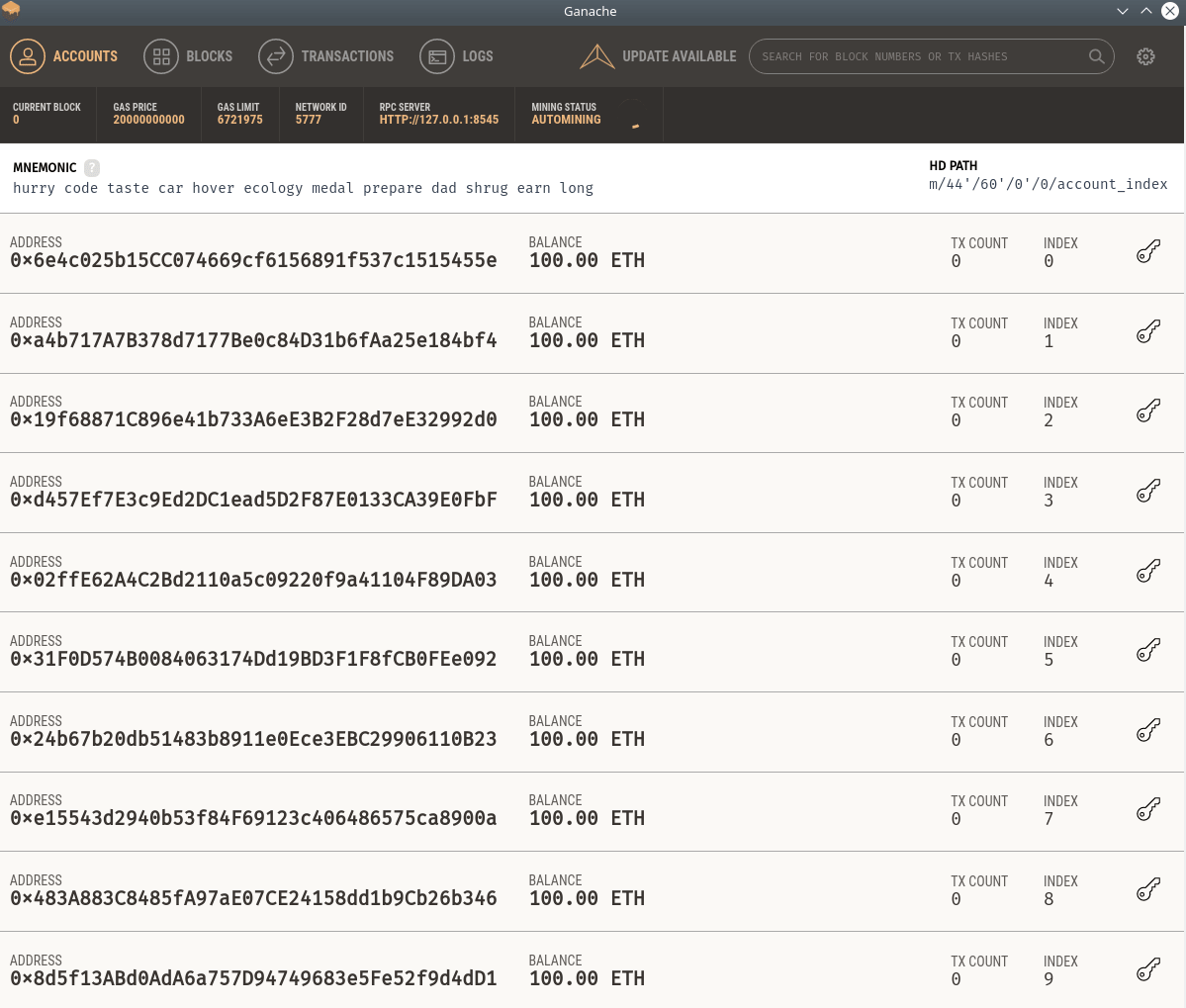The width and height of the screenshot is (1186, 1008).
Task: Go to the Transactions tab
Action: click(326, 56)
